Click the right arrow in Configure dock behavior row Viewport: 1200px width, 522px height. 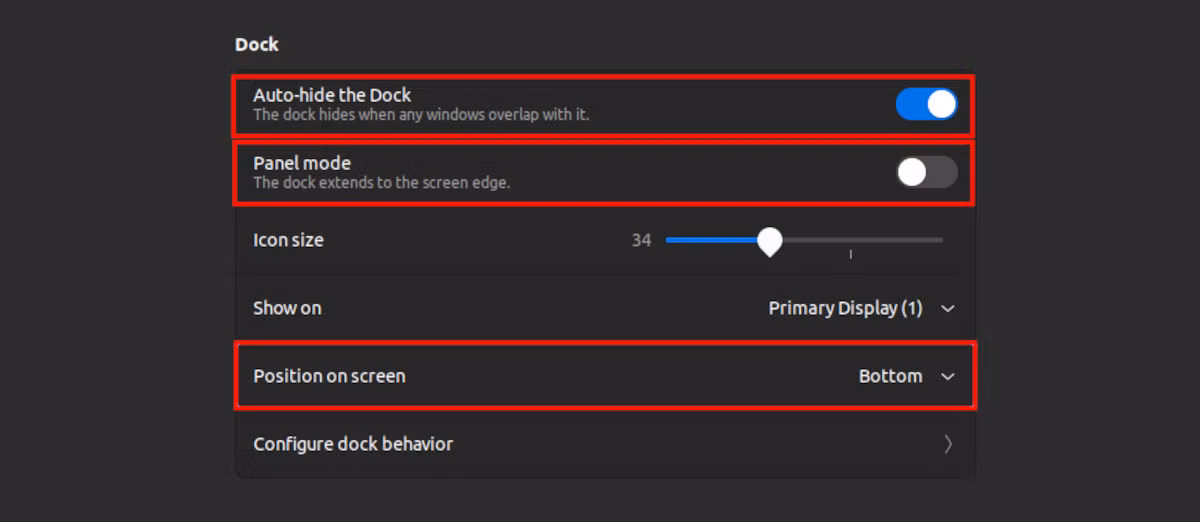point(948,444)
